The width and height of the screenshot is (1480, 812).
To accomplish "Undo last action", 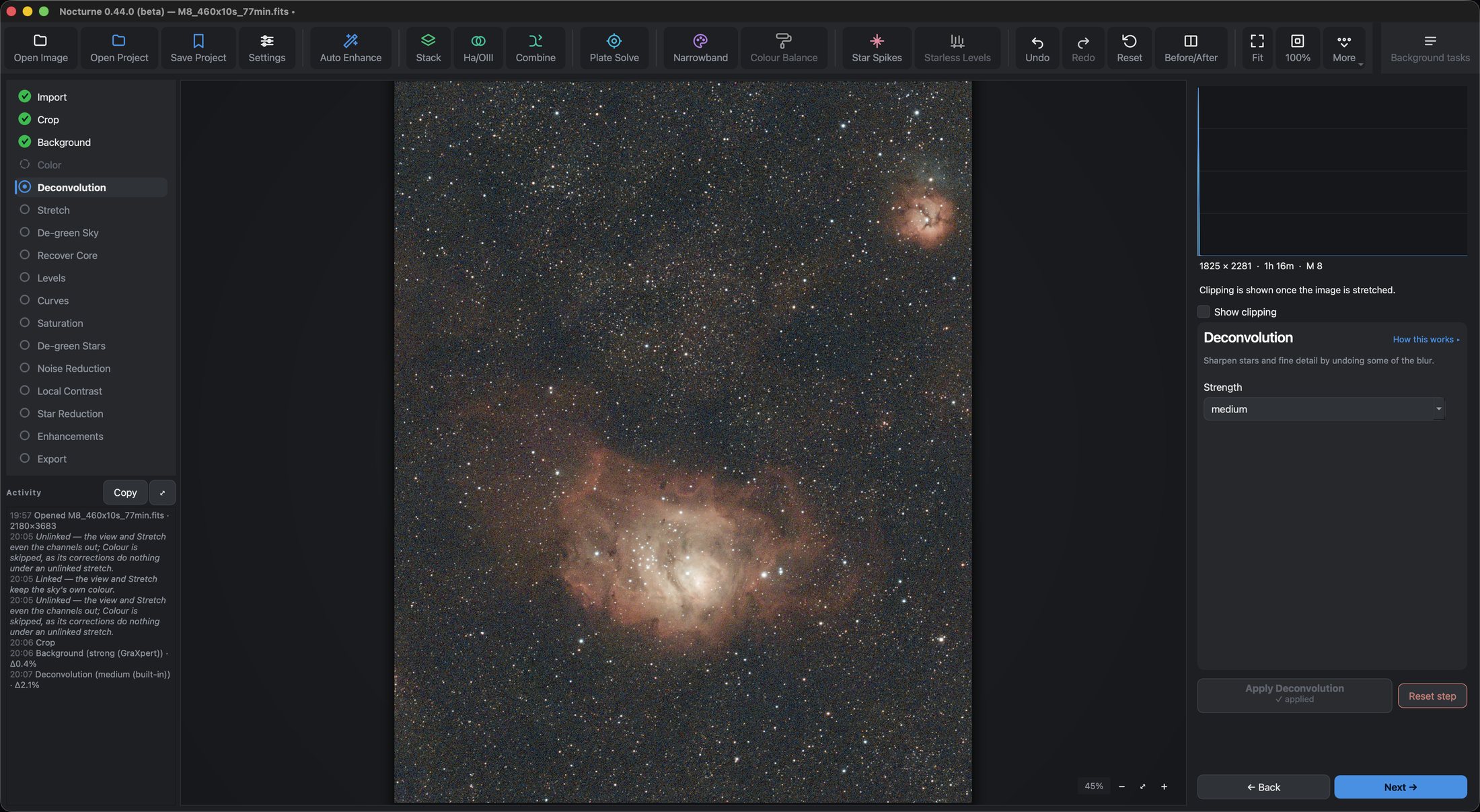I will tap(1037, 48).
